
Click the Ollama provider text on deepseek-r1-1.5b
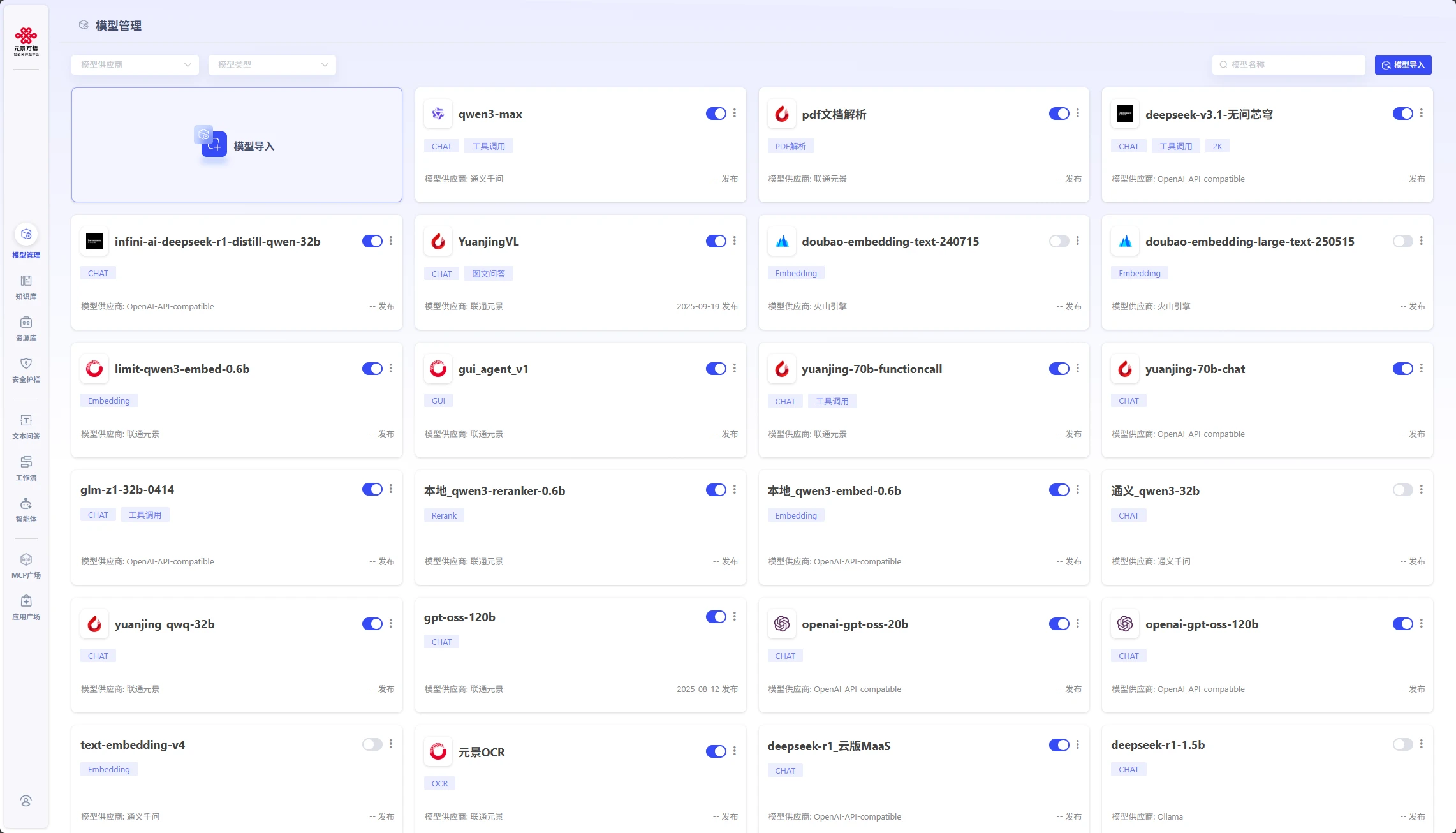coord(1170,816)
